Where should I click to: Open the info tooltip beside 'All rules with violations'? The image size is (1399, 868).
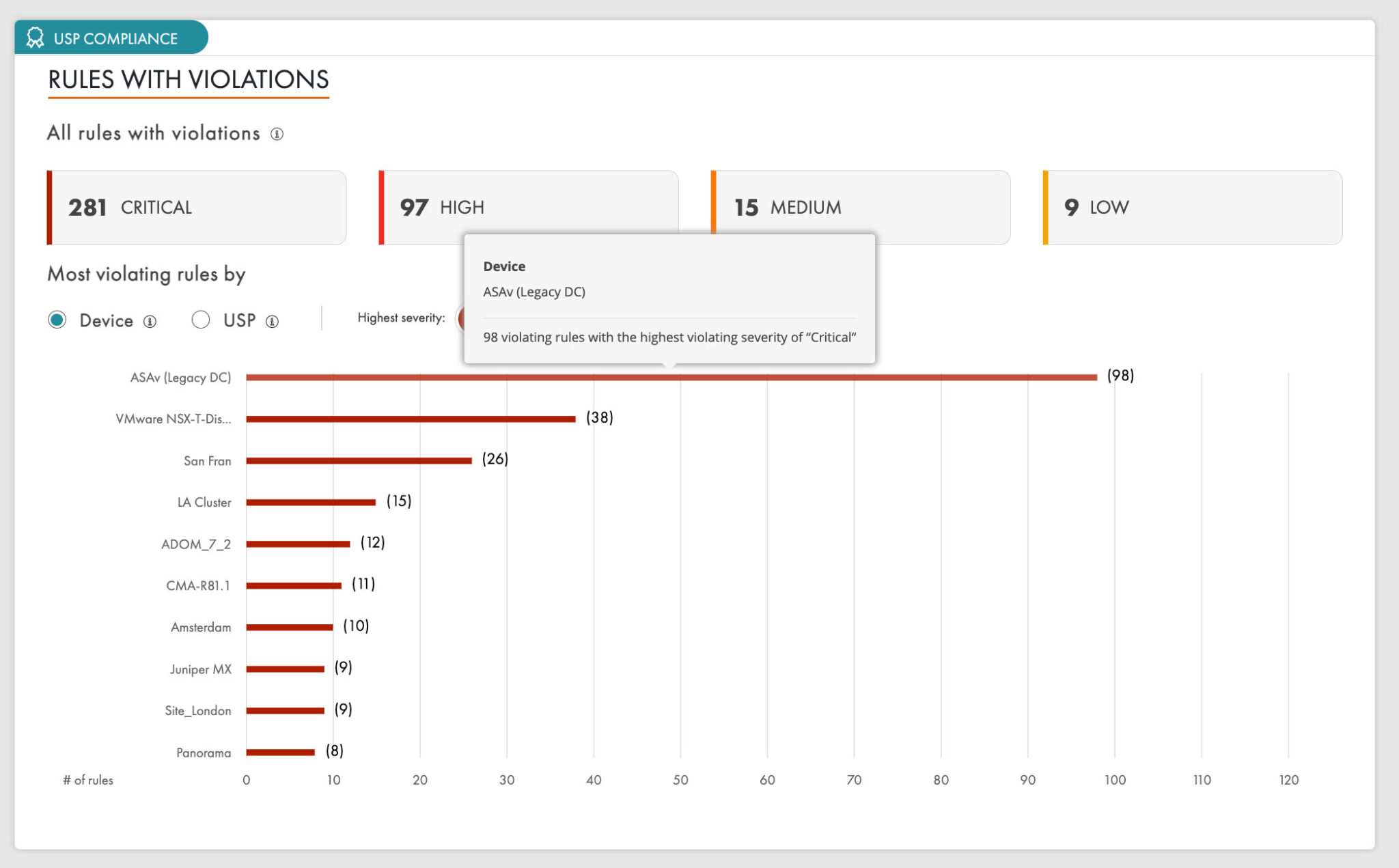[x=277, y=134]
